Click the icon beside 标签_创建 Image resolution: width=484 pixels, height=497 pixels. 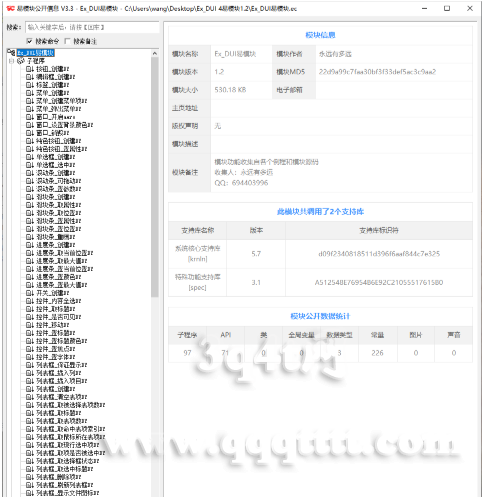(x=30, y=85)
